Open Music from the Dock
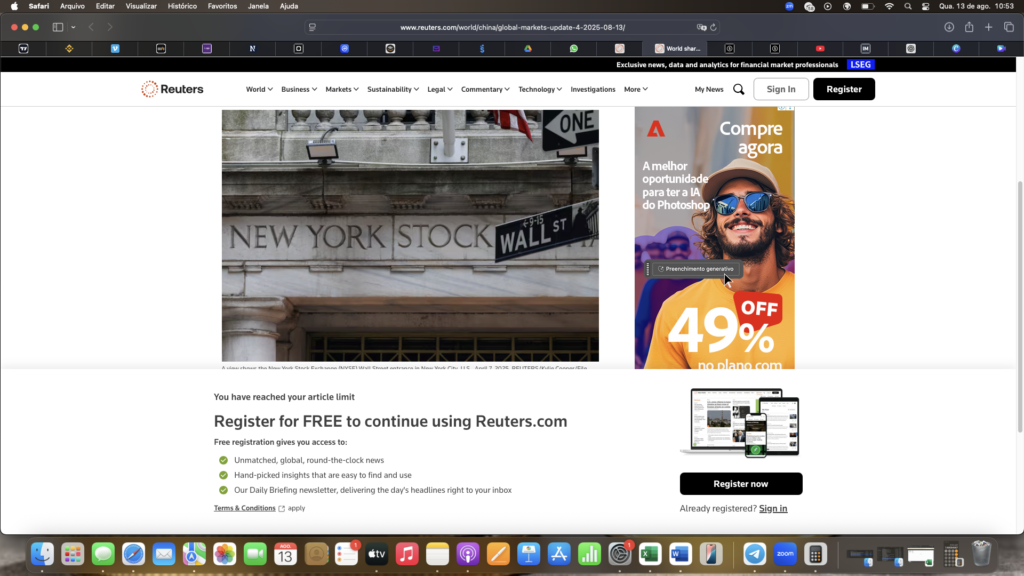The width and height of the screenshot is (1024, 576). coord(407,554)
